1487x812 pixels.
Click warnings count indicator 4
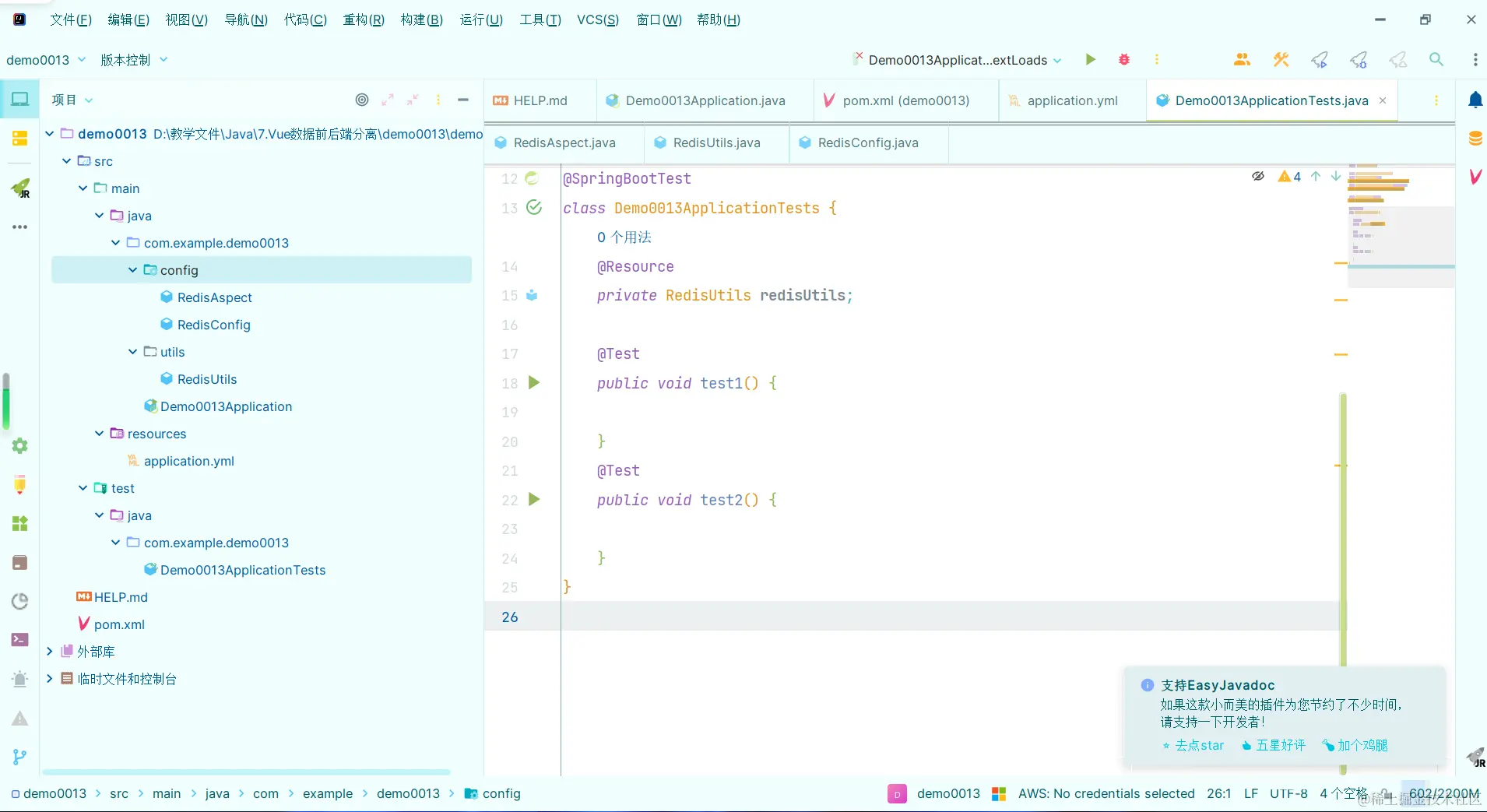1289,177
